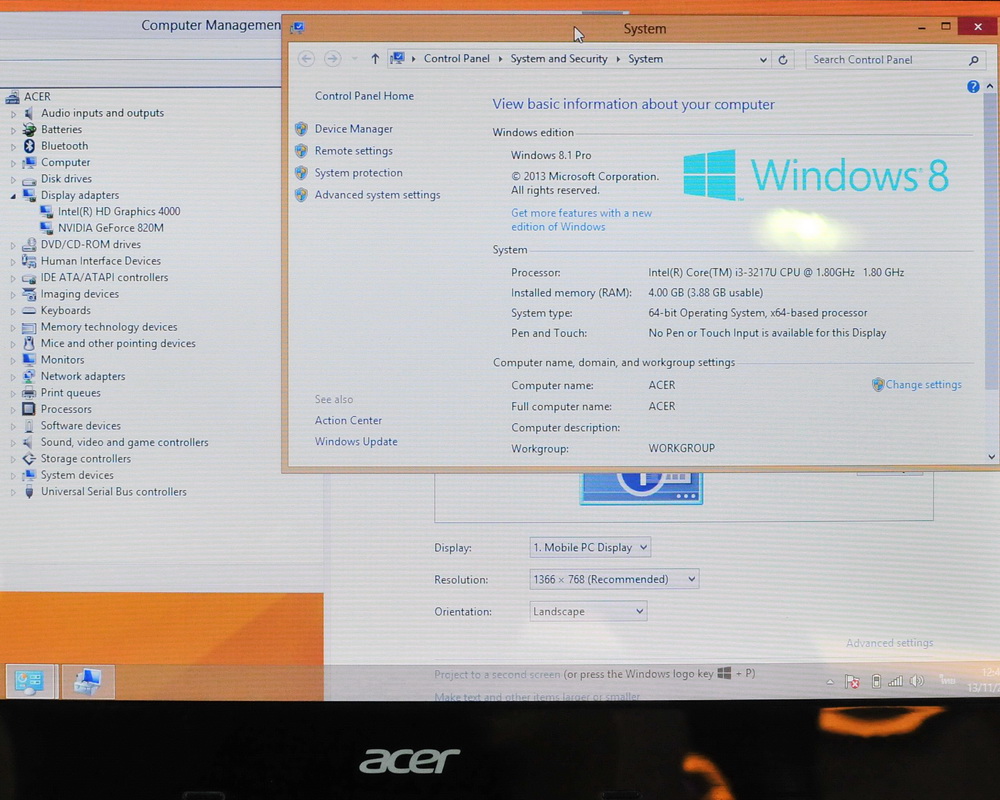Click the Network adapters icon
This screenshot has height=800, width=1000.
[29, 376]
